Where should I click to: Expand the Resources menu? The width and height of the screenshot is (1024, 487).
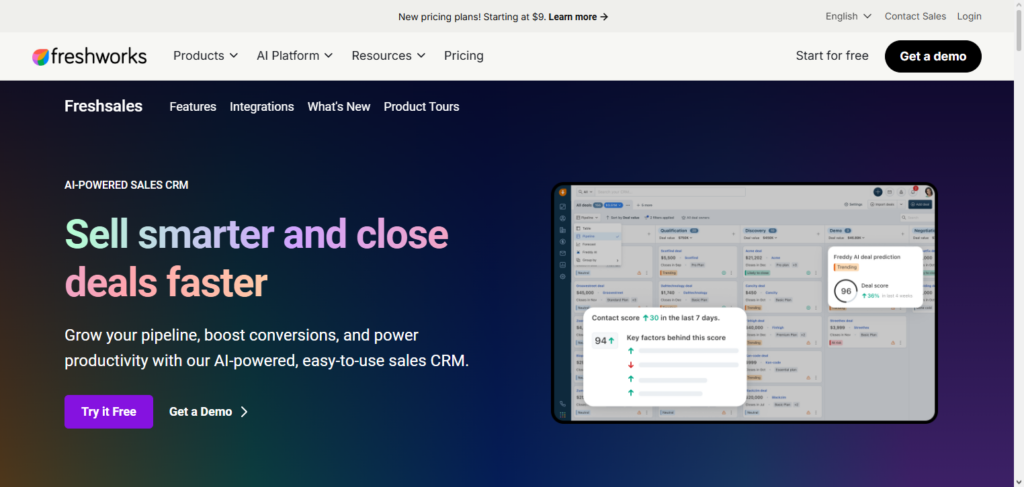click(x=389, y=56)
